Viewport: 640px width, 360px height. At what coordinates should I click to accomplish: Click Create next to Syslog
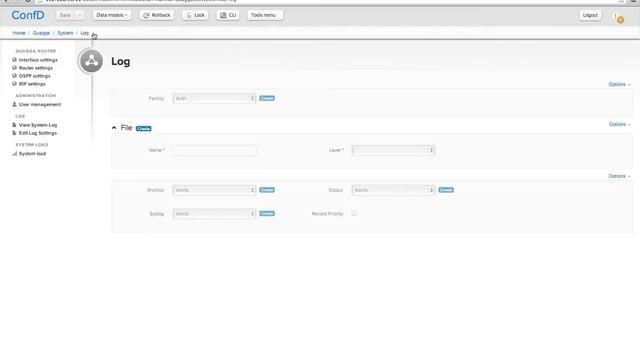coord(267,213)
